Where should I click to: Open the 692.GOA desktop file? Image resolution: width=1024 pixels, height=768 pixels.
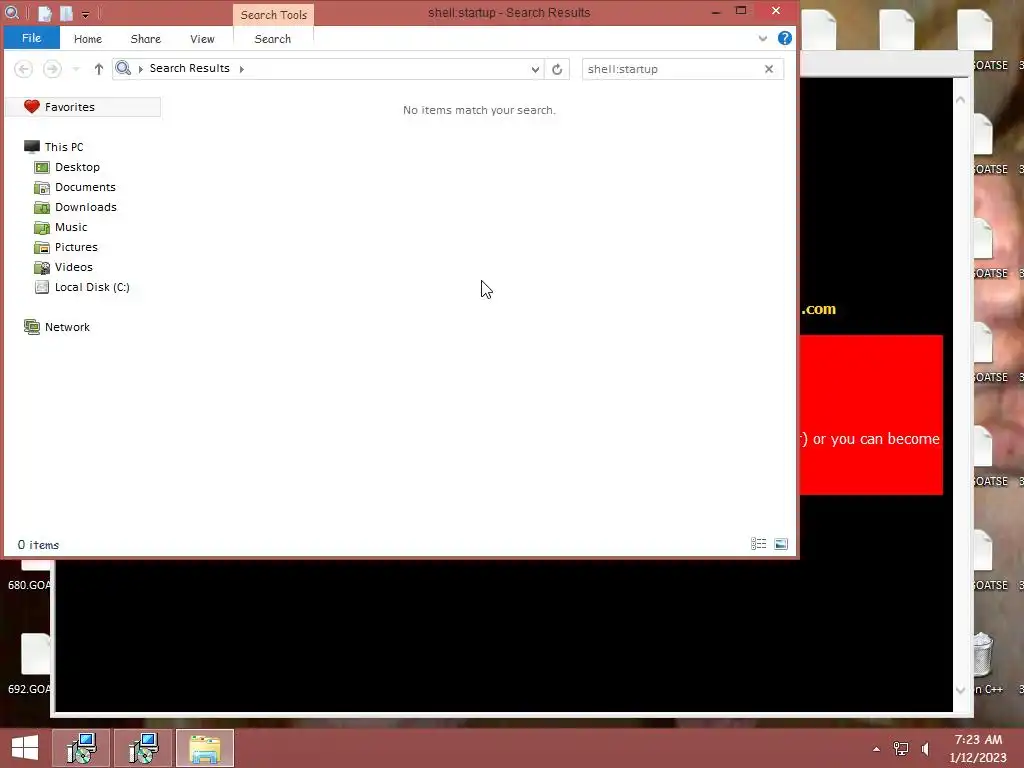click(x=29, y=665)
